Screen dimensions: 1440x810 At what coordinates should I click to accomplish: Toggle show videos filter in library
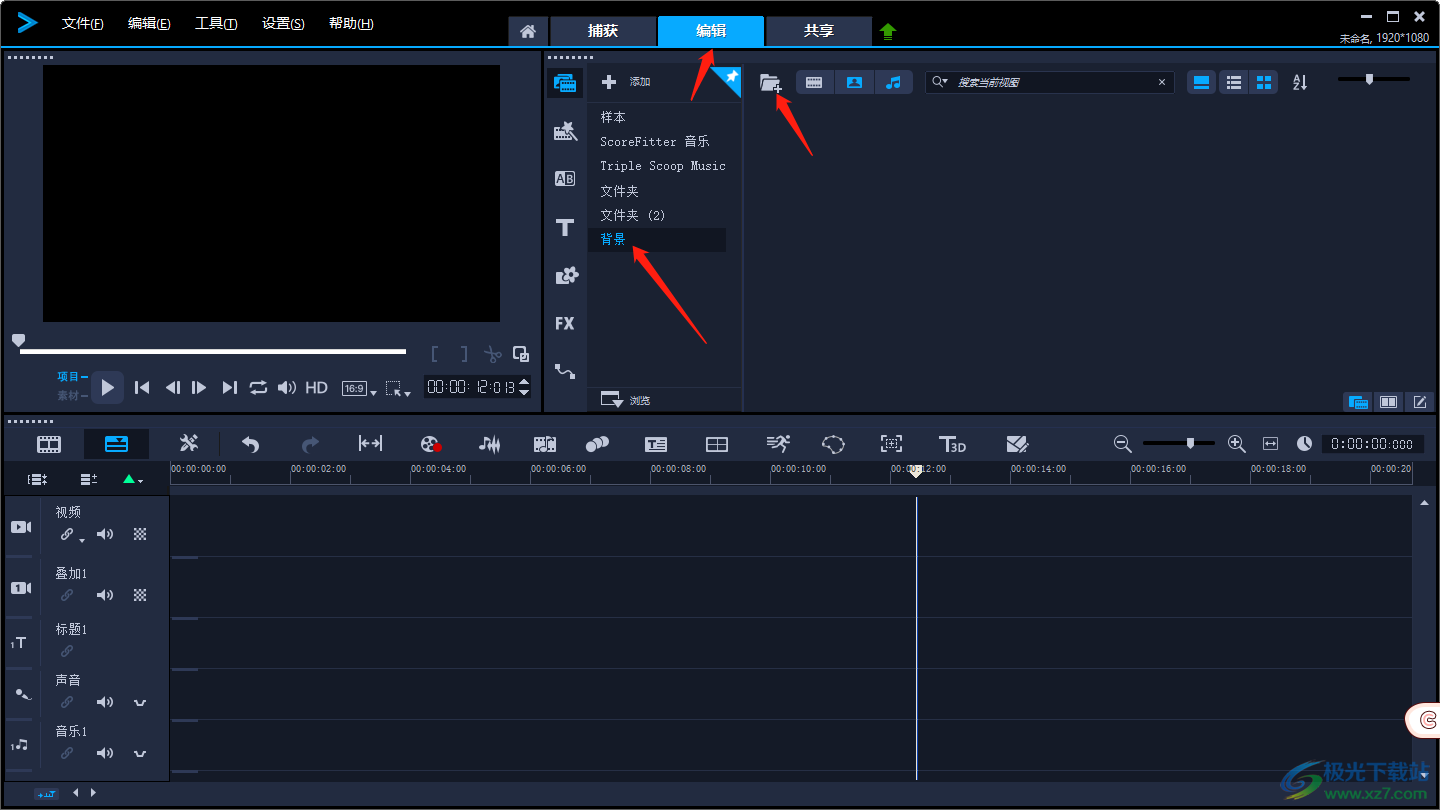click(814, 83)
